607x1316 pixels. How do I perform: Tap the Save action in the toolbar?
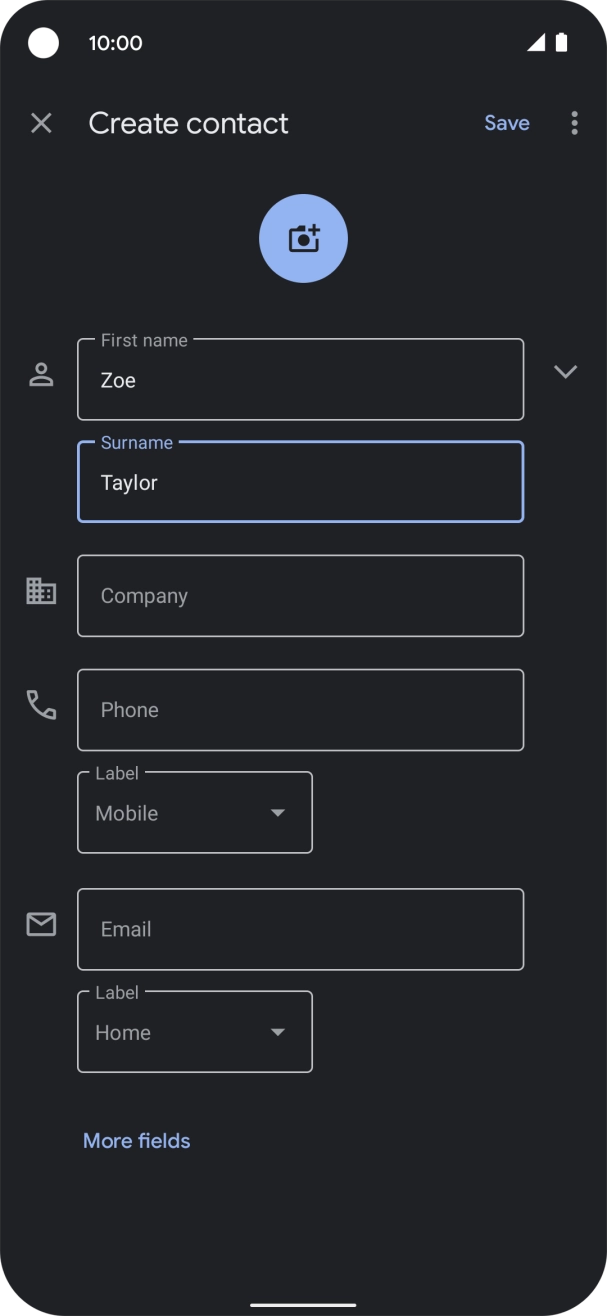(506, 122)
